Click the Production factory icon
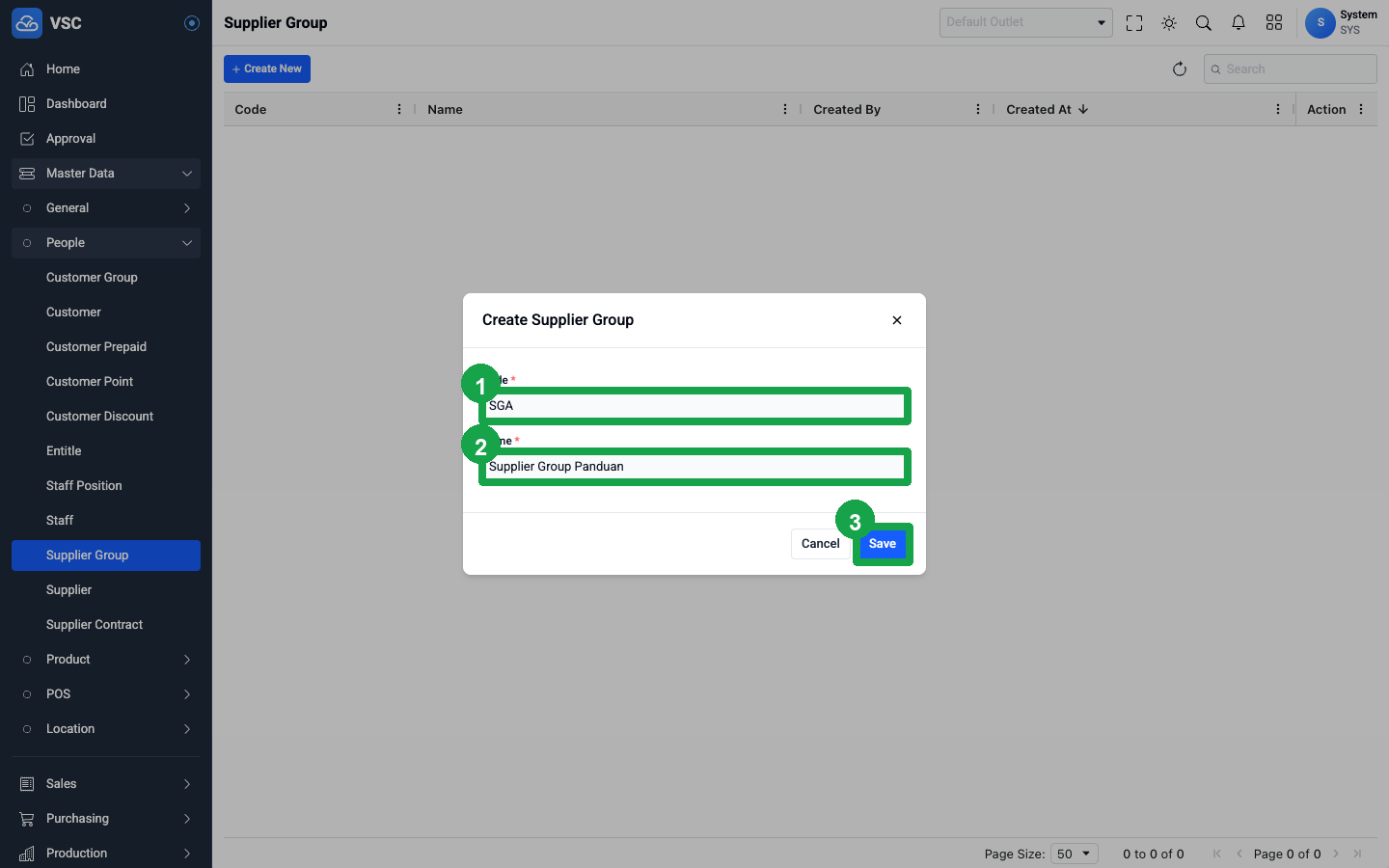This screenshot has width=1389, height=868. pyautogui.click(x=27, y=854)
